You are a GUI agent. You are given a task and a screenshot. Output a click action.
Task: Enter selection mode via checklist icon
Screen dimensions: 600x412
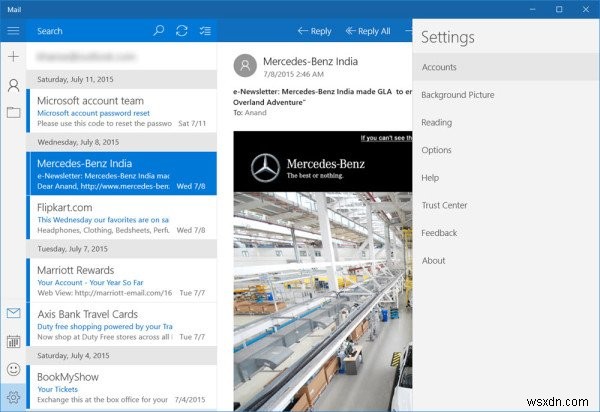pos(205,31)
